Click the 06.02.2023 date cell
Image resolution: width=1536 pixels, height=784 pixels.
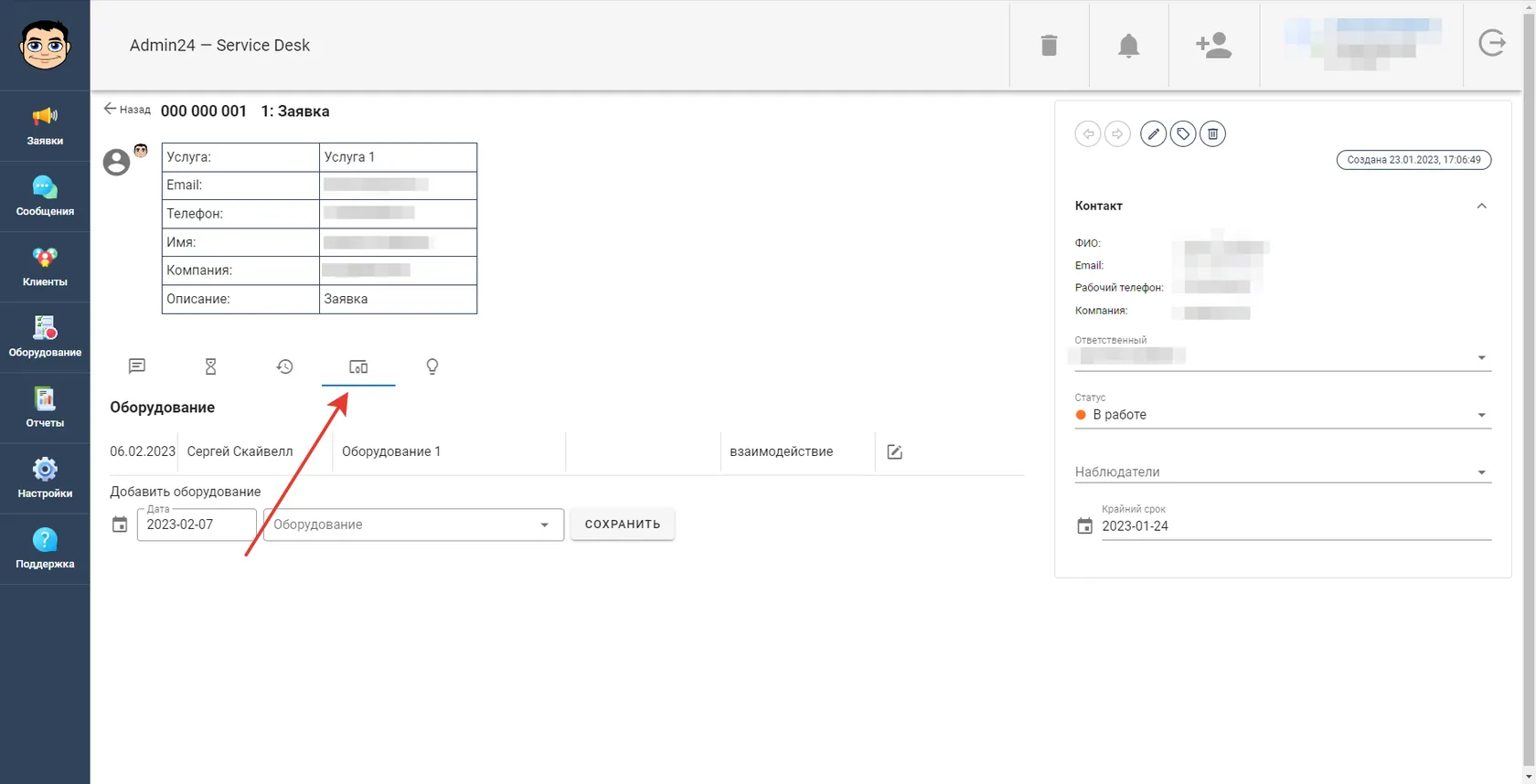[143, 451]
